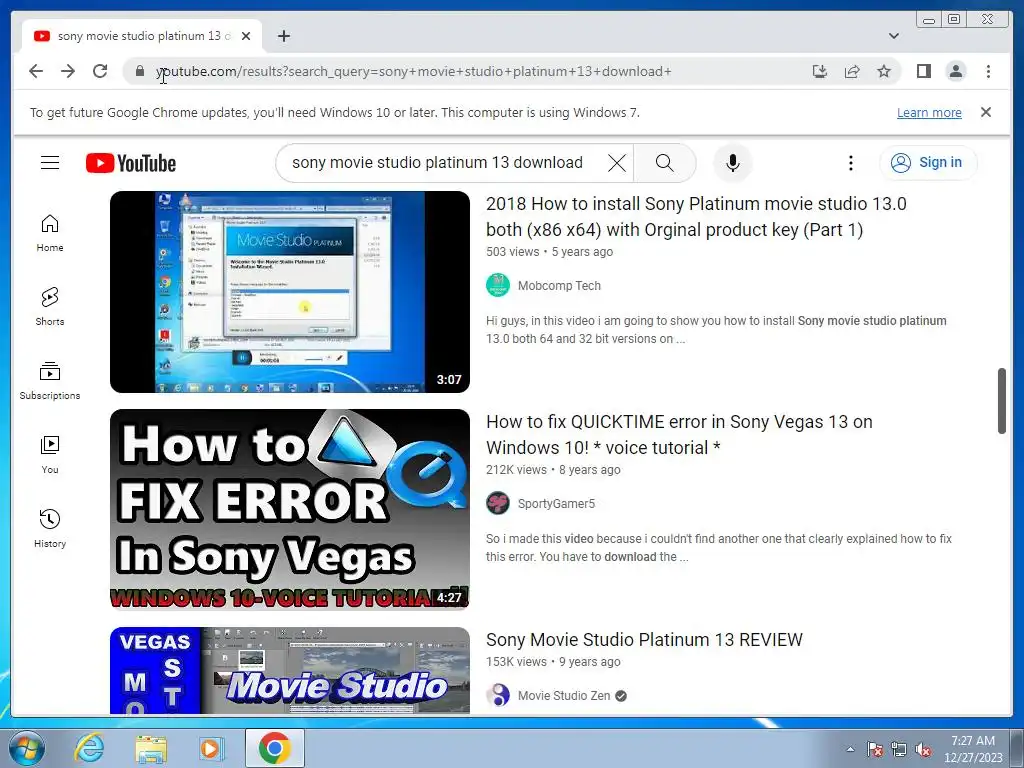Select the '503 views' text
Viewport: 1024px width, 768px height.
pyautogui.click(x=513, y=251)
